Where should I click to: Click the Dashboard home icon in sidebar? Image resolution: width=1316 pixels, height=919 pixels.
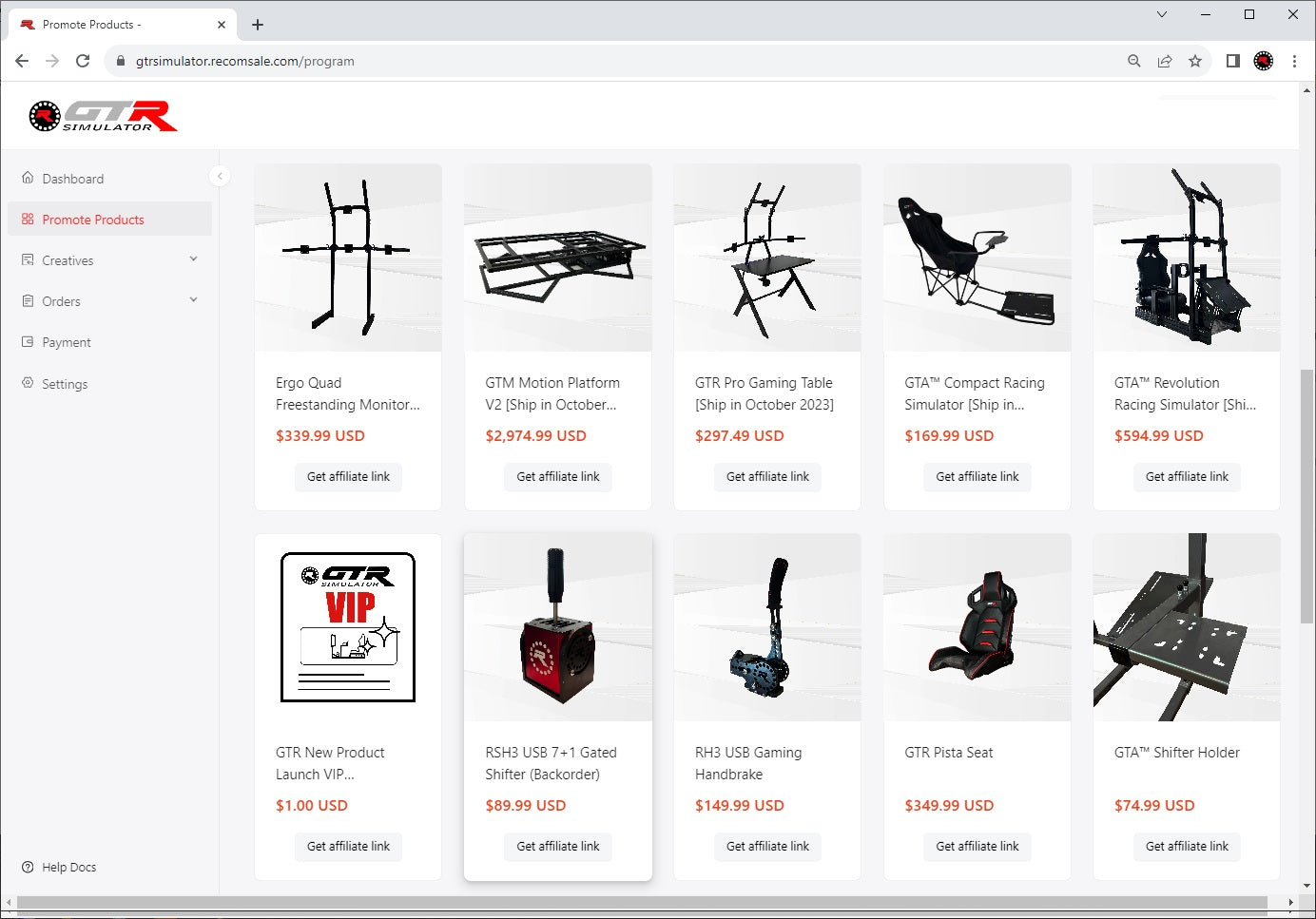tap(28, 178)
